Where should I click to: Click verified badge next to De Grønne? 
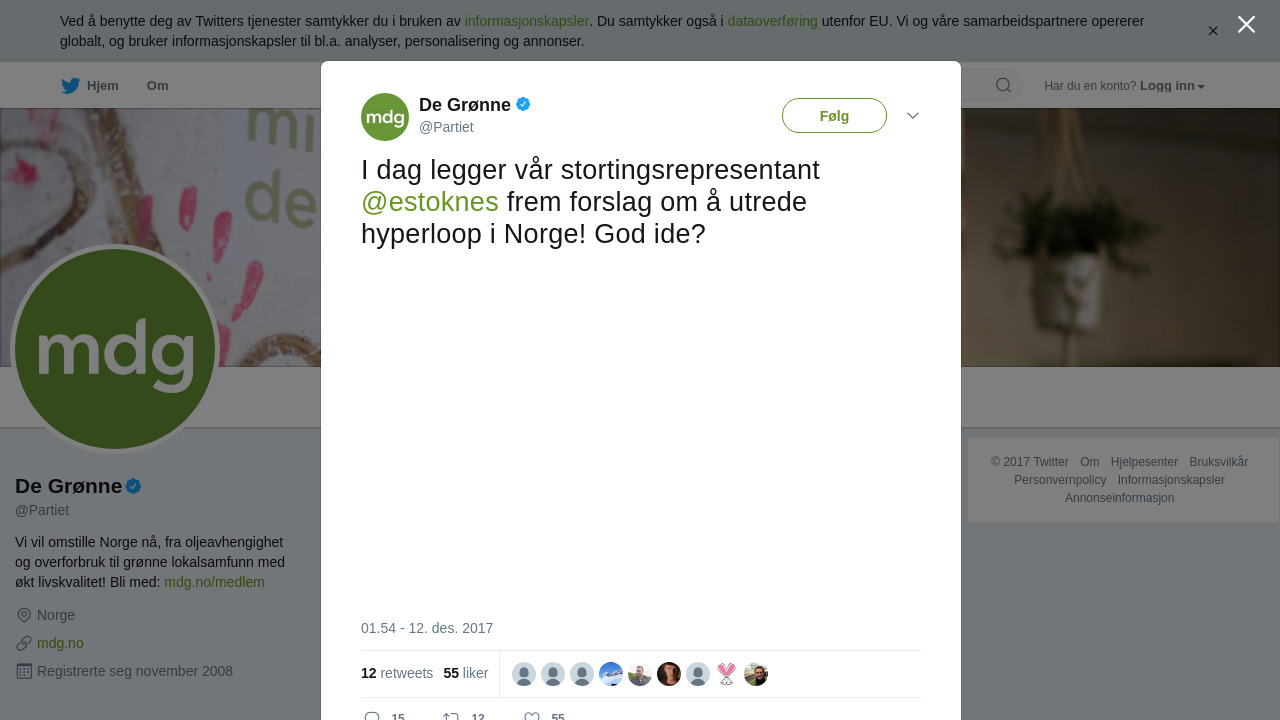523,104
